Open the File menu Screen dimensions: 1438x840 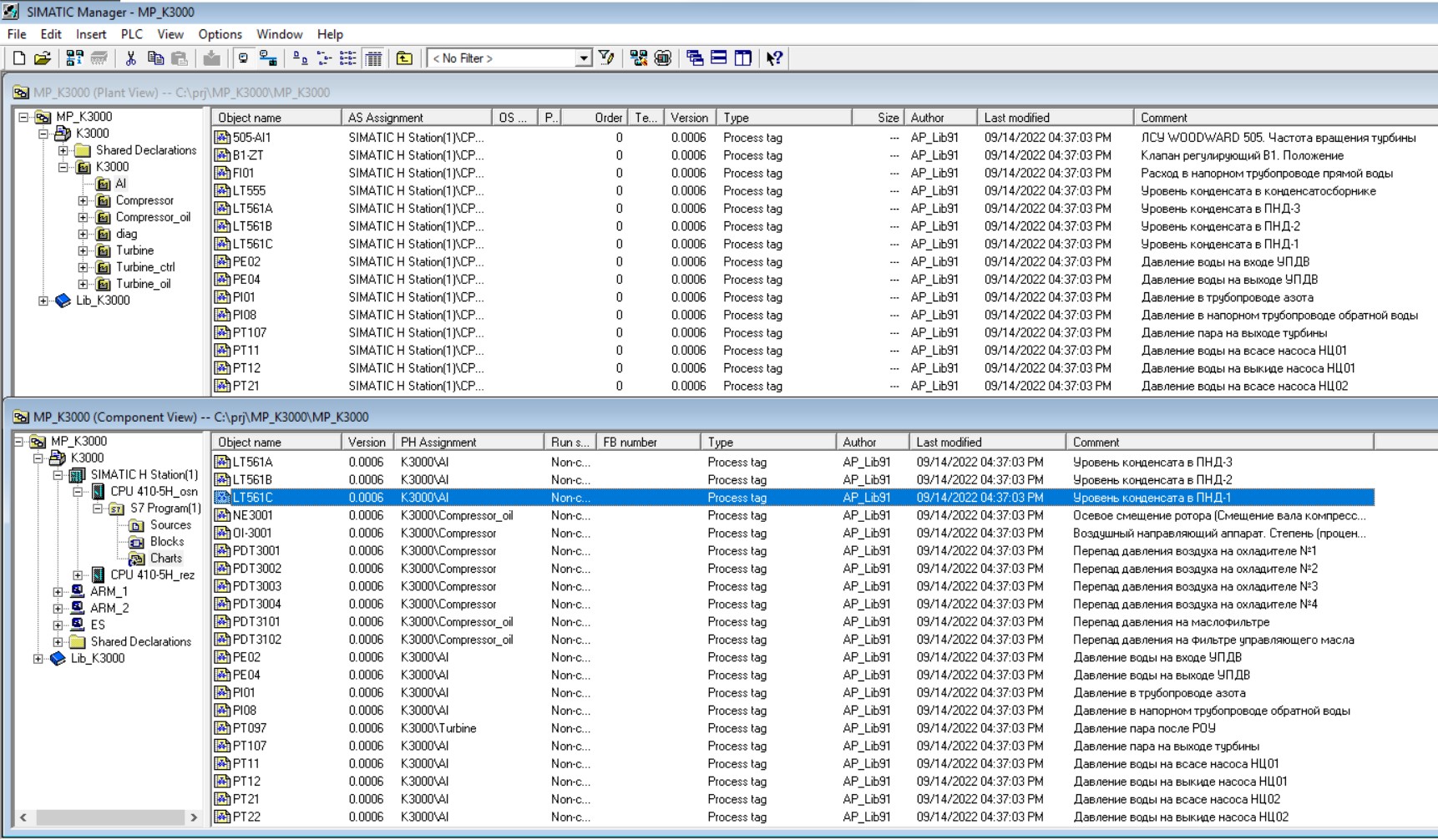pyautogui.click(x=17, y=34)
